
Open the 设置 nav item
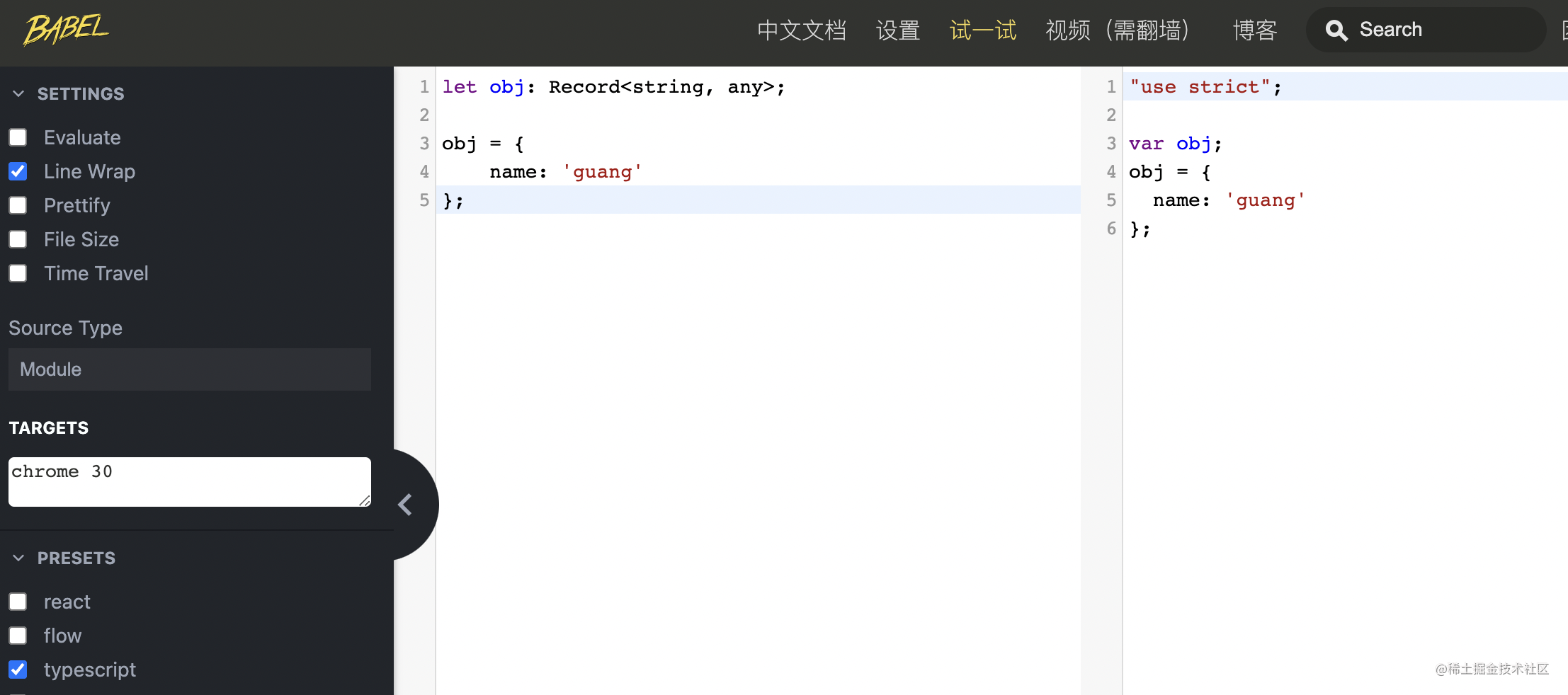tap(897, 30)
